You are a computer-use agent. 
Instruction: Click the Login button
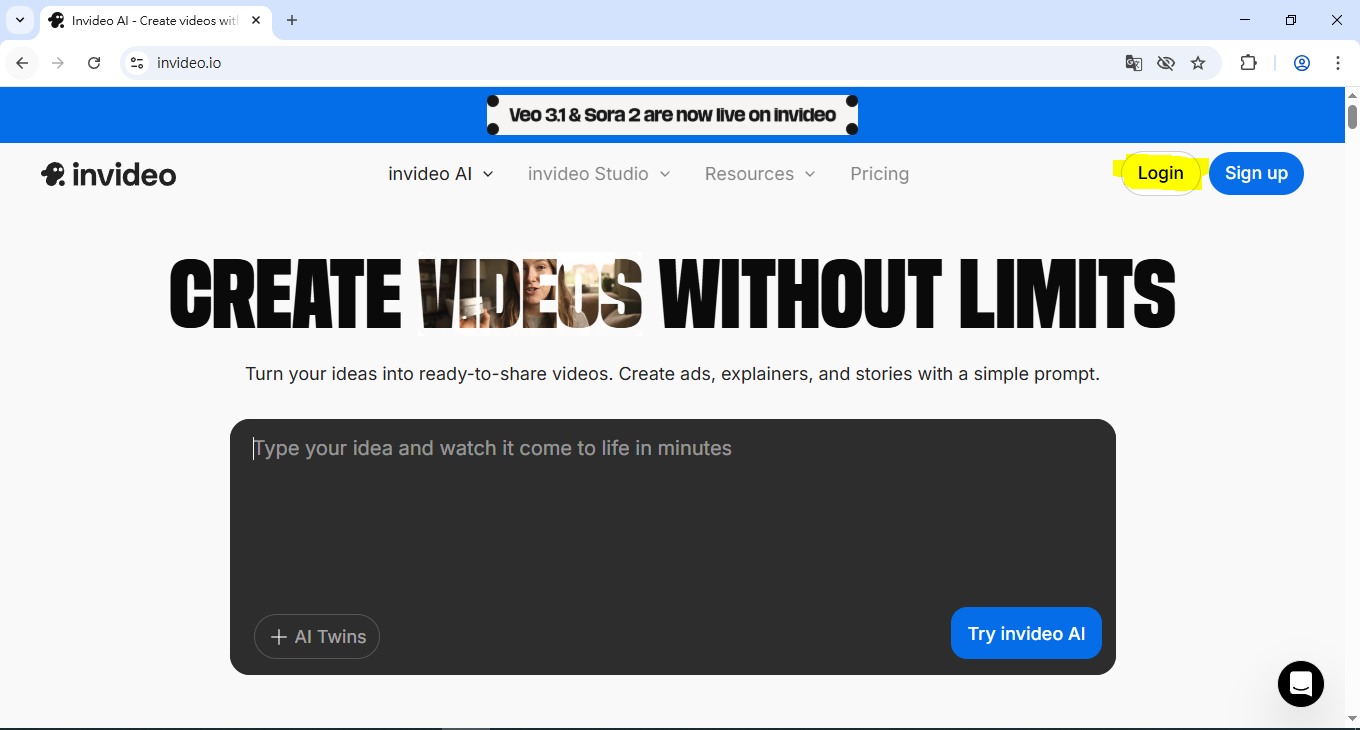click(x=1160, y=174)
